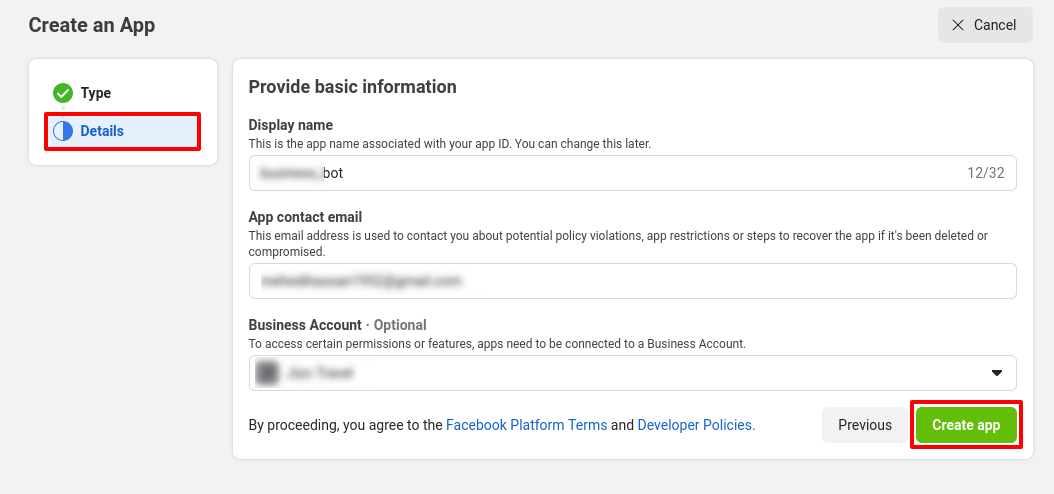
Task: Click the blurred business account avatar
Action: pyautogui.click(x=267, y=373)
